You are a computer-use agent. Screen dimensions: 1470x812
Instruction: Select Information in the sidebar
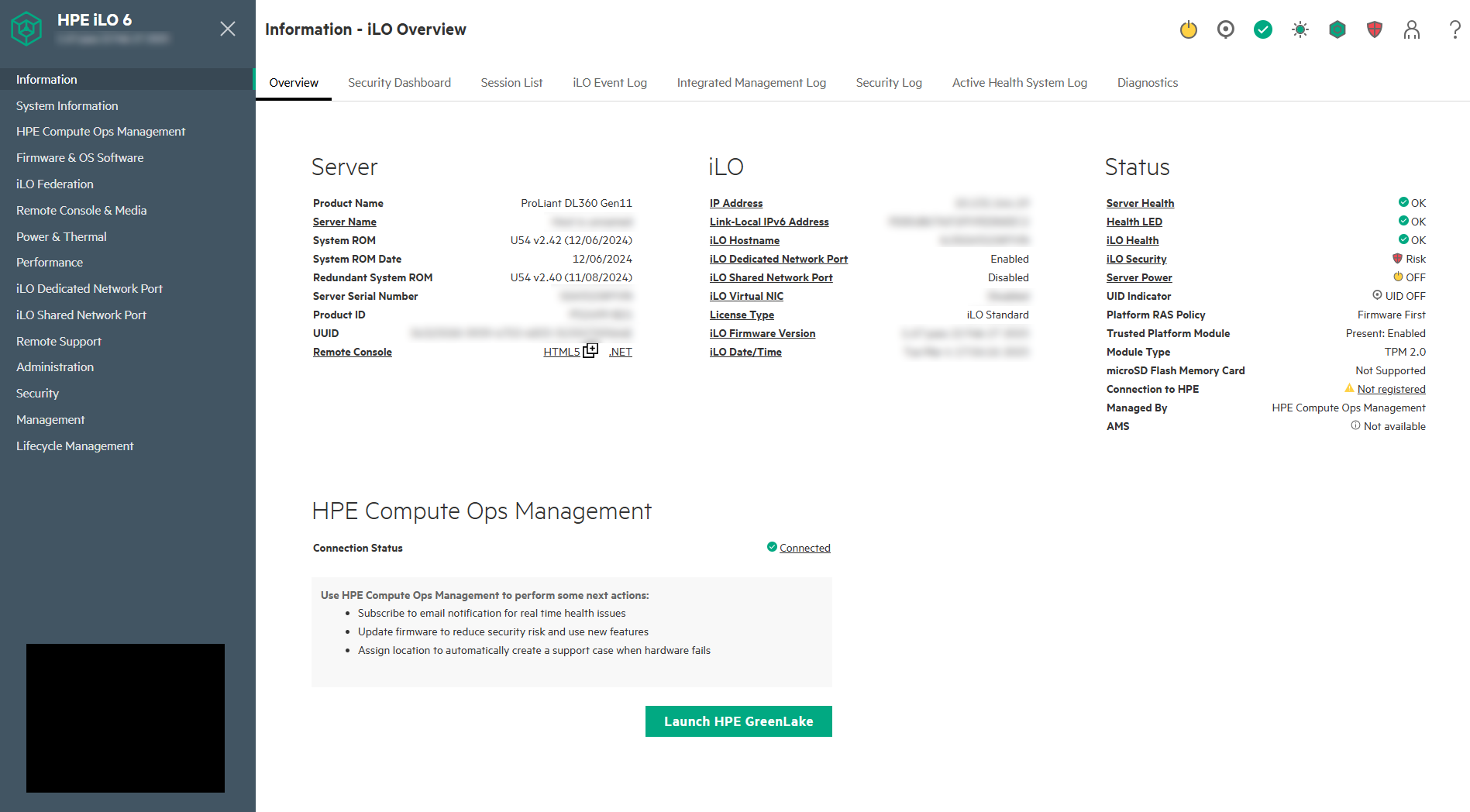(46, 79)
